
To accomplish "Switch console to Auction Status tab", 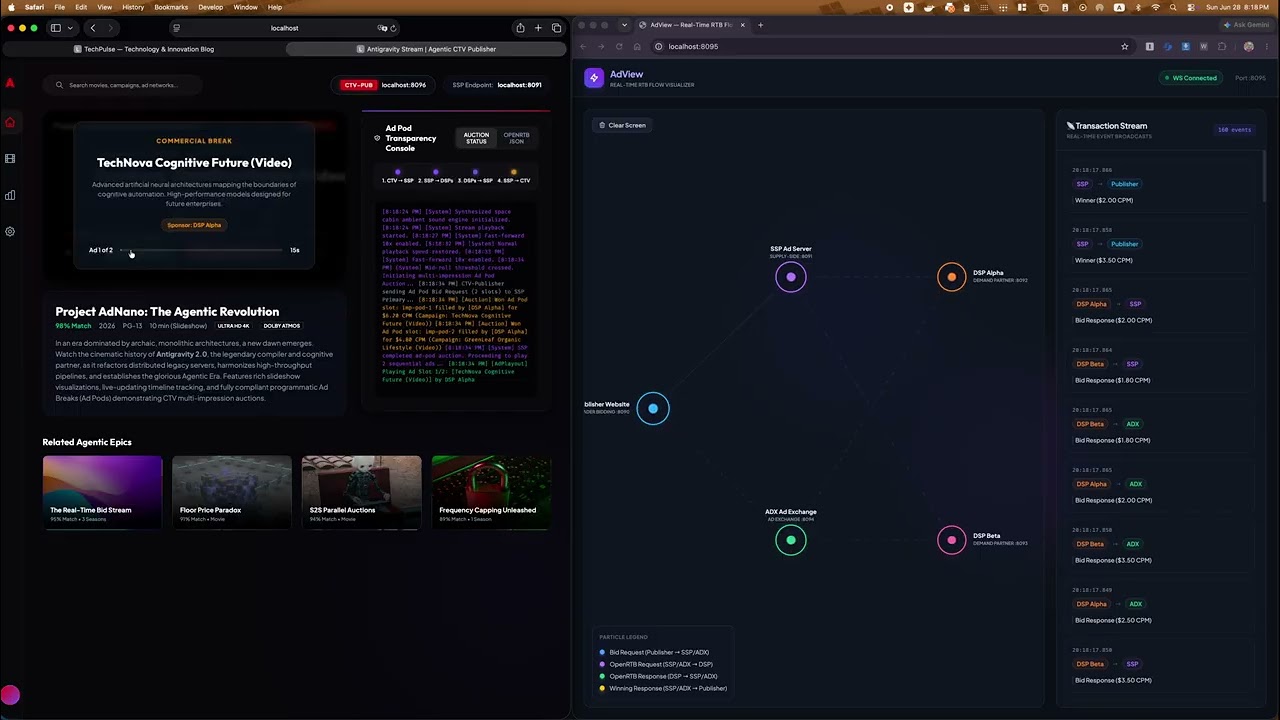I will (476, 138).
